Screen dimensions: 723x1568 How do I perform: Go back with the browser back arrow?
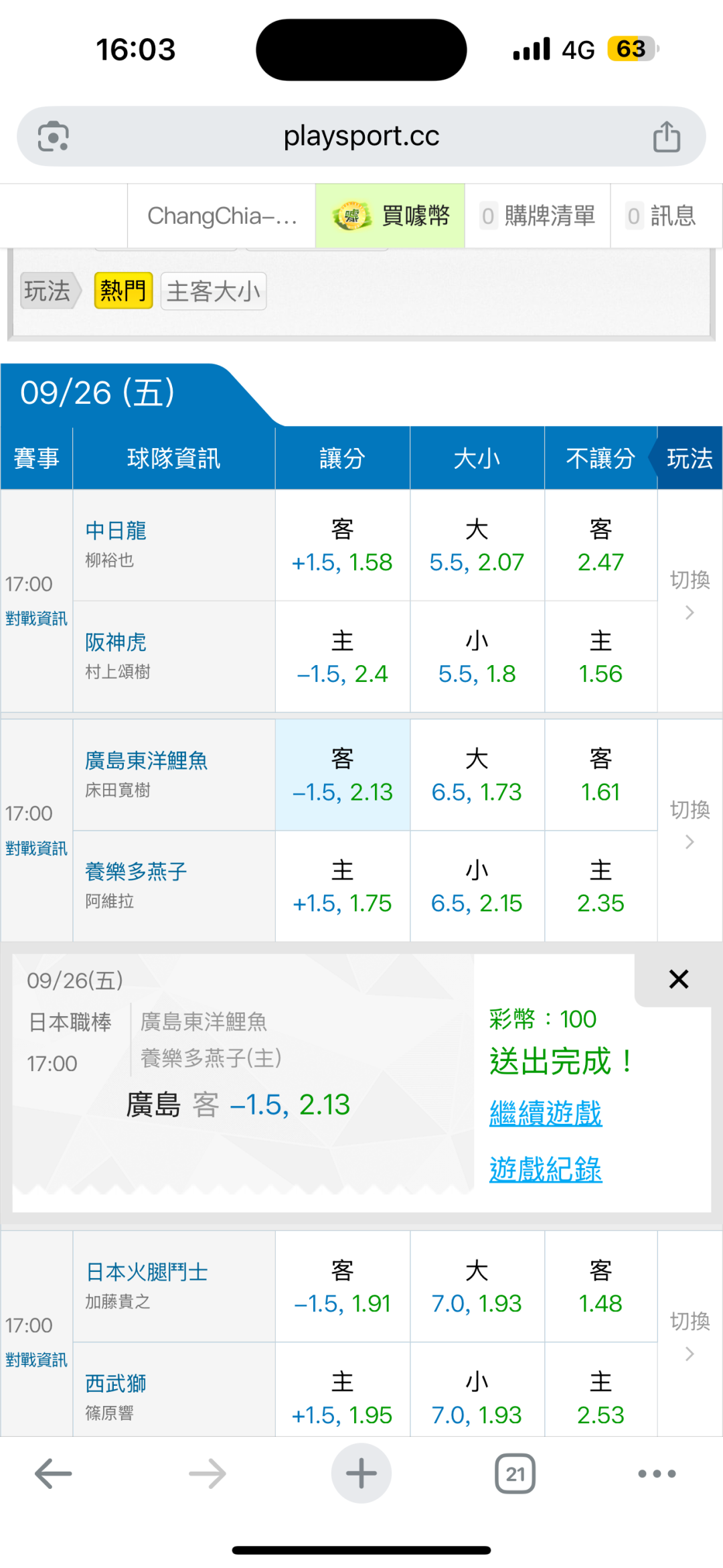tap(54, 1474)
